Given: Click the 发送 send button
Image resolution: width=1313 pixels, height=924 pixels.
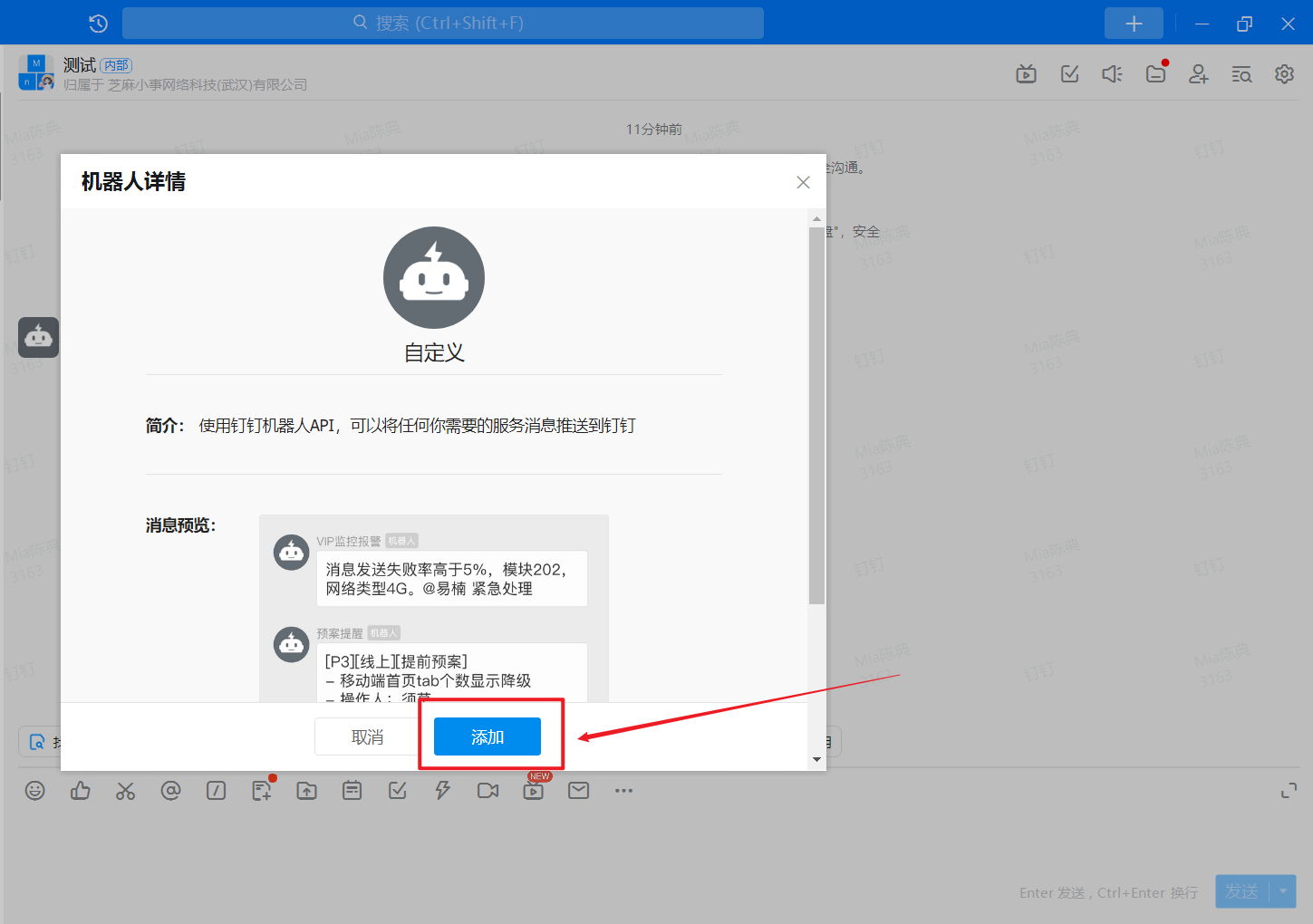Looking at the screenshot, I should 1241,891.
